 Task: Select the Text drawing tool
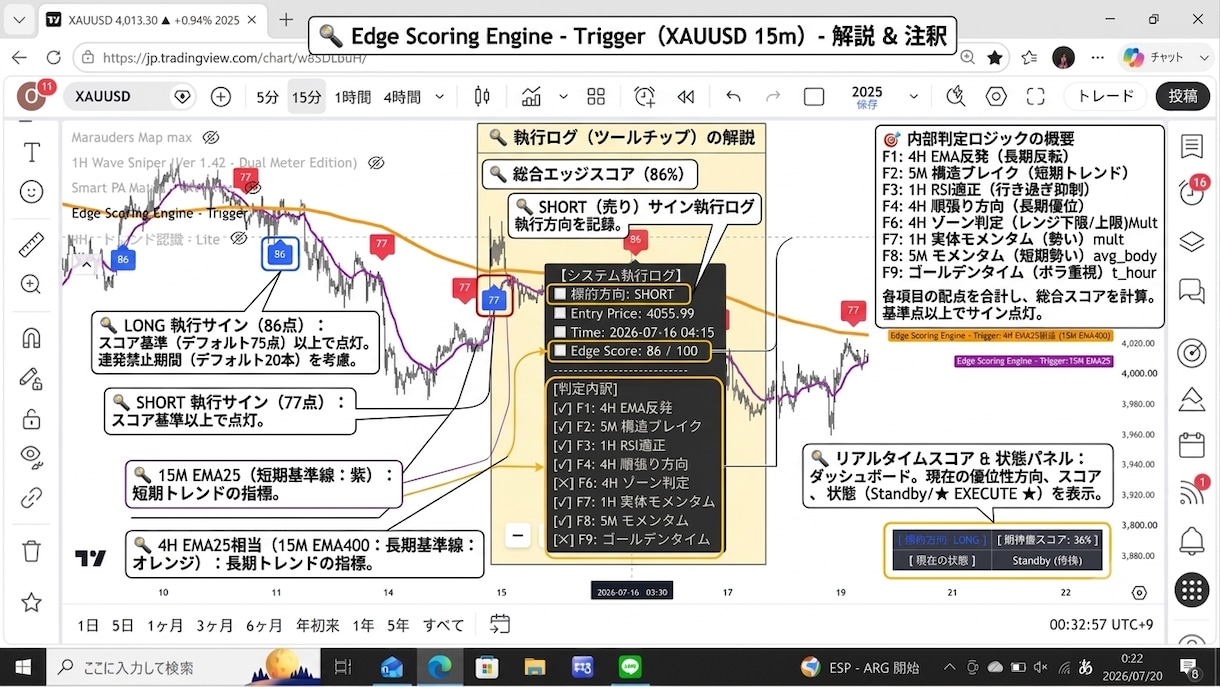pos(32,152)
